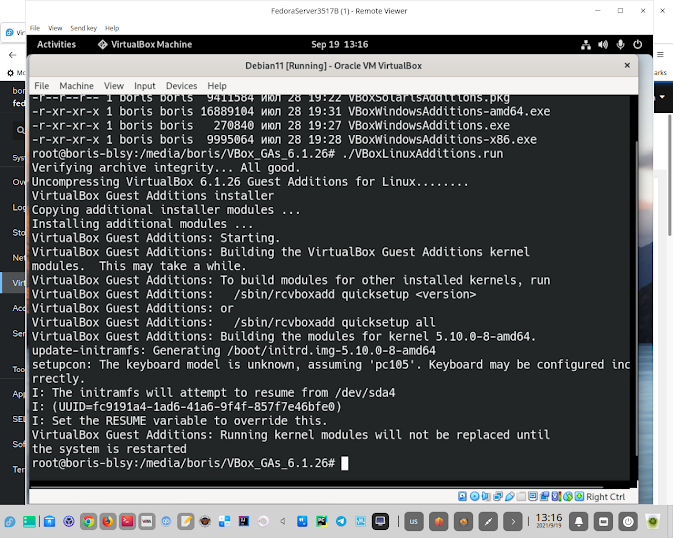Screen dimensions: 673x538
Task: Open the File menu in Remote Viewer
Action: point(35,28)
